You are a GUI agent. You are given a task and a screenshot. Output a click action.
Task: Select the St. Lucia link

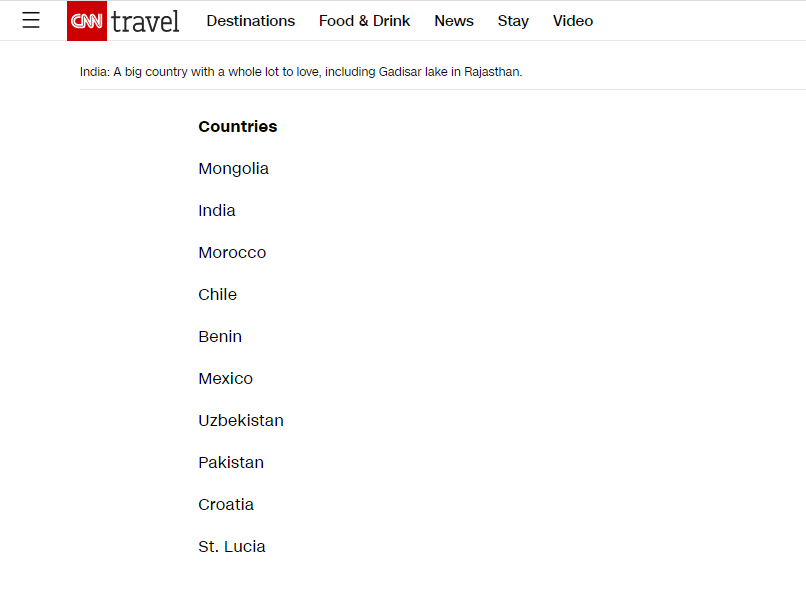pos(232,547)
